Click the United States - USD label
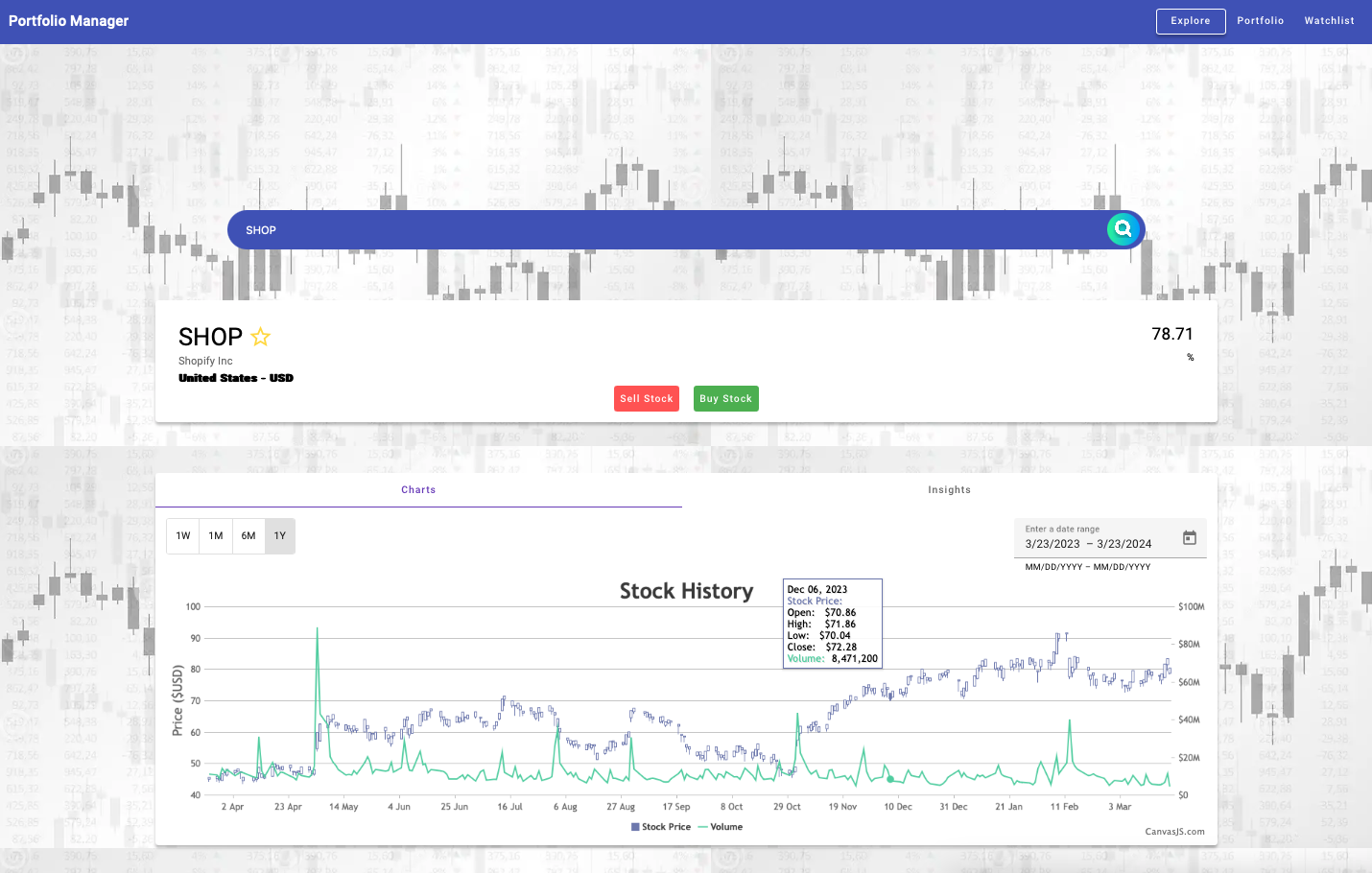 coord(236,378)
